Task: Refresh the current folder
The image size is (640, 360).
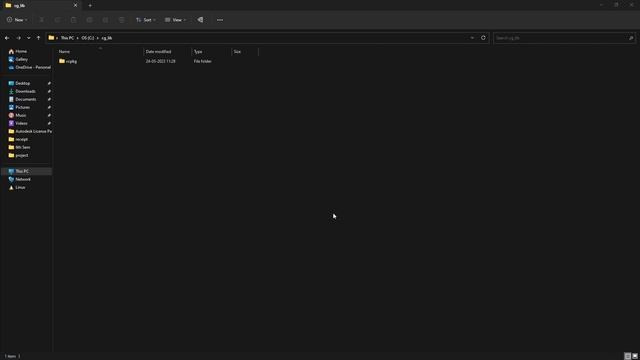Action: [x=483, y=38]
